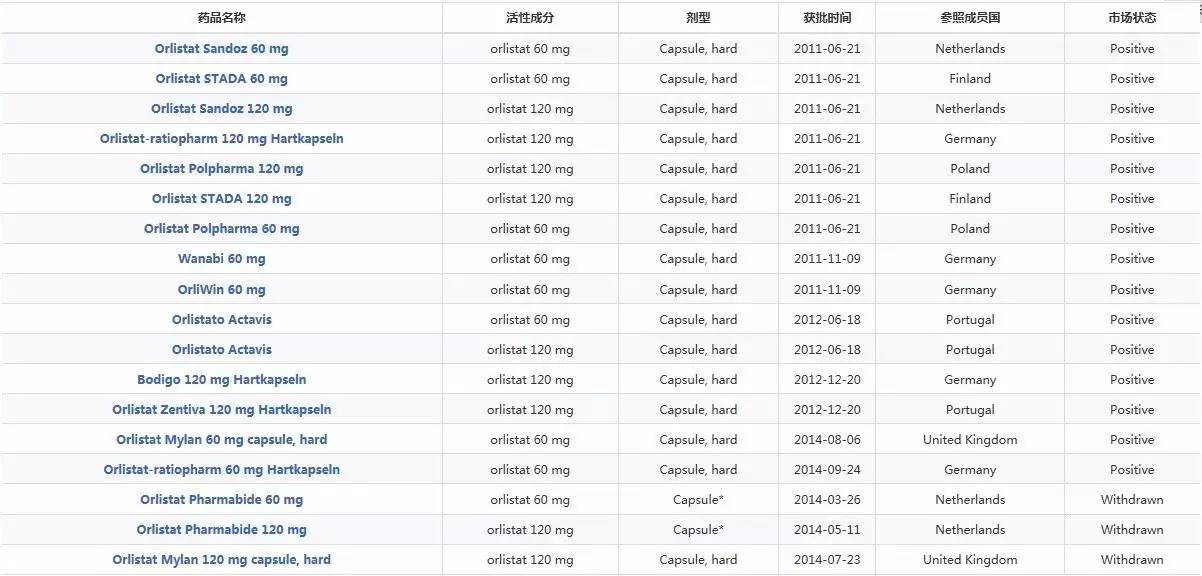This screenshot has width=1202, height=576.
Task: Sort by the 活性成分 column header
Action: click(530, 18)
